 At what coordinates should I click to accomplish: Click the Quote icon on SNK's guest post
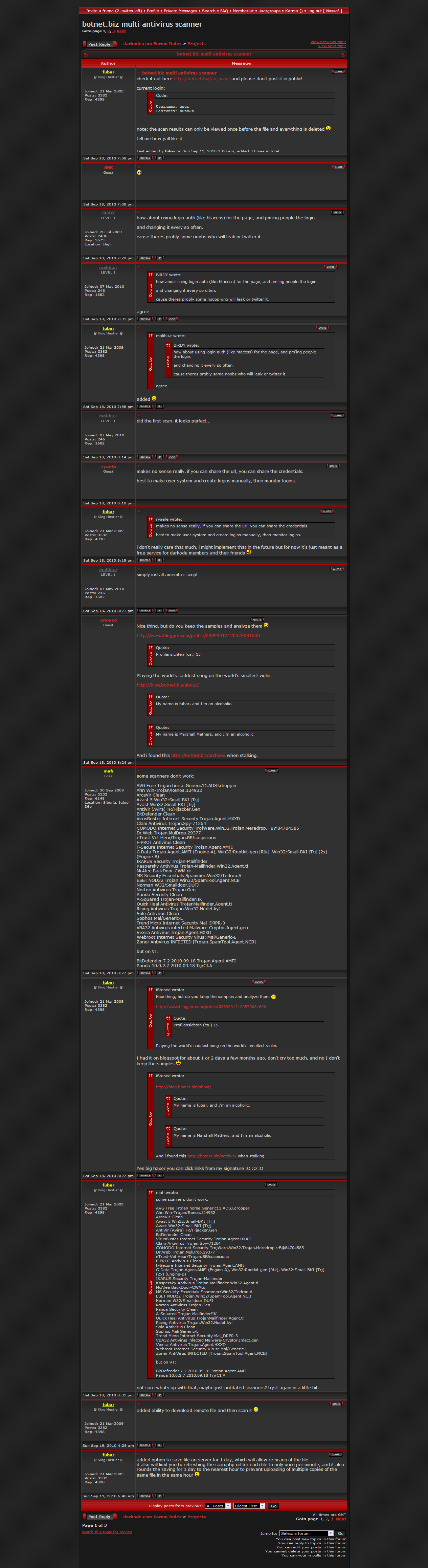[338, 167]
